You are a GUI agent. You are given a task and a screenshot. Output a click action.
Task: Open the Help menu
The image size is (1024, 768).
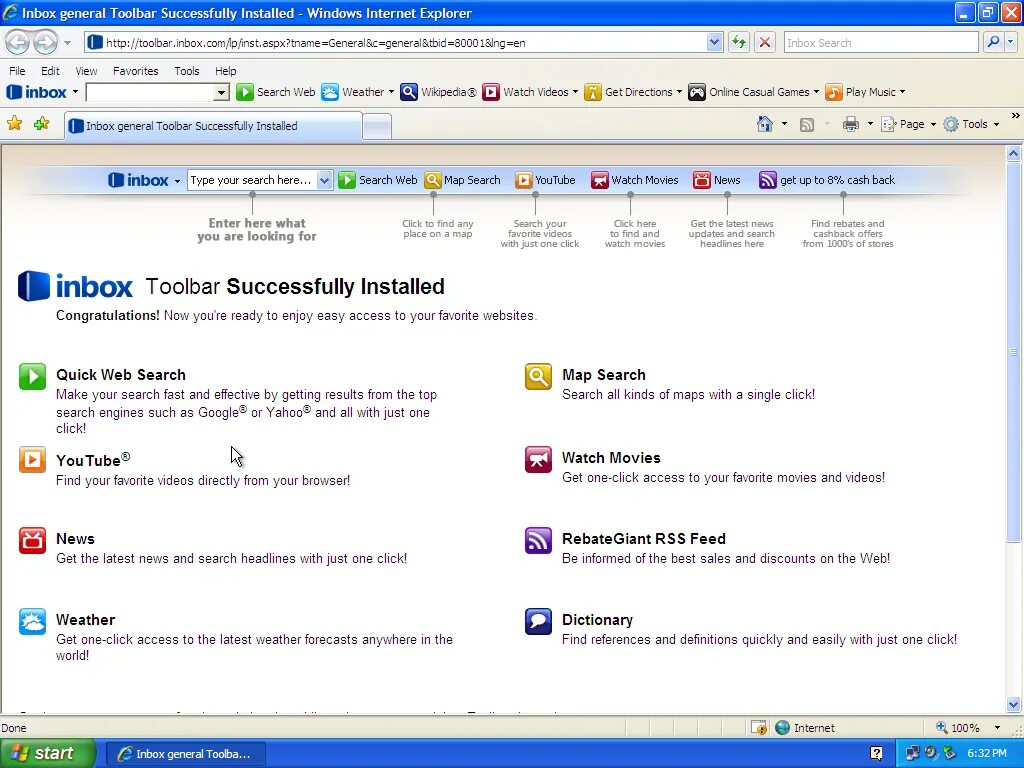click(x=225, y=71)
